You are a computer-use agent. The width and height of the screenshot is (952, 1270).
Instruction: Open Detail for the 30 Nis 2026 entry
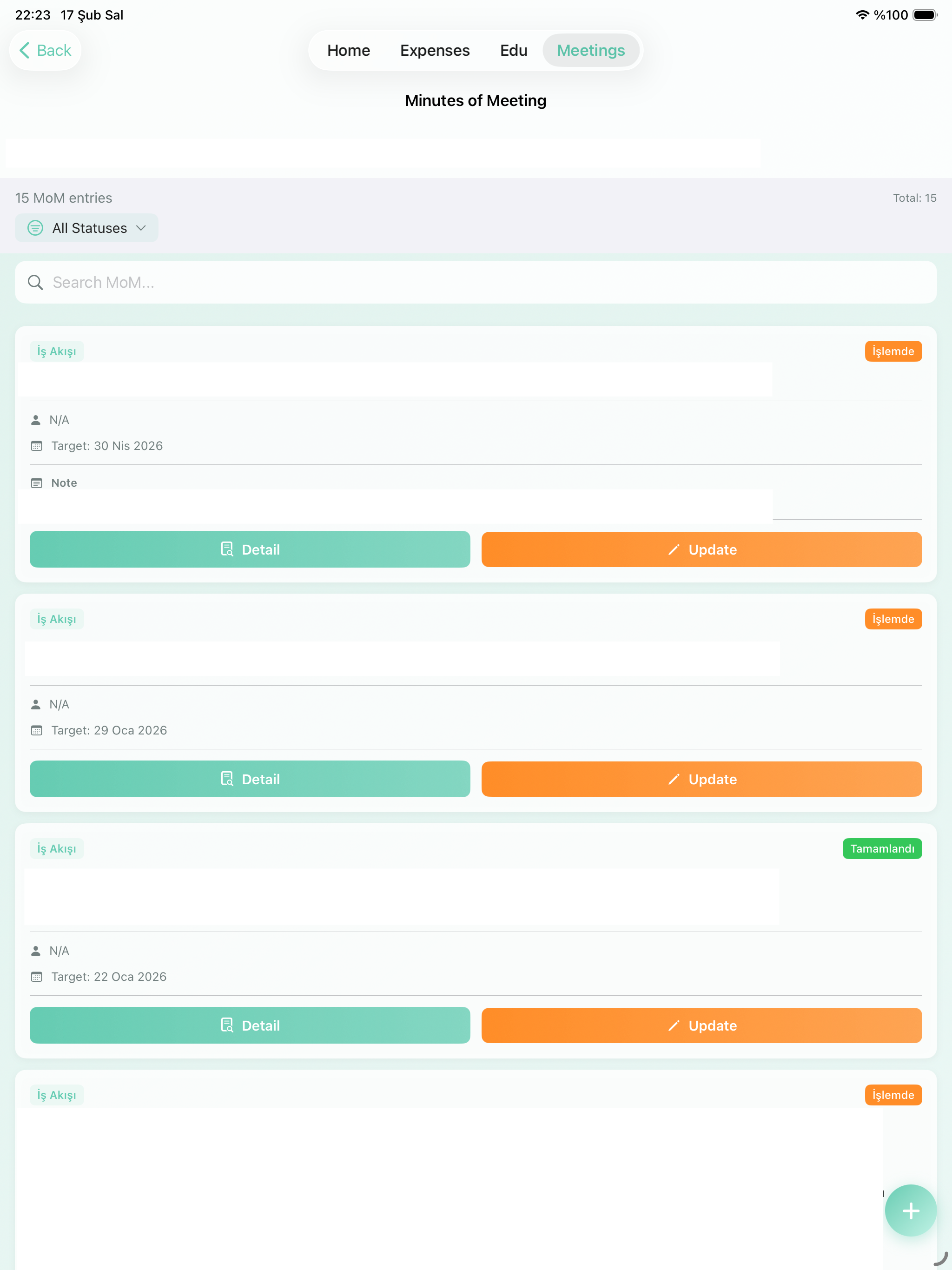click(x=250, y=549)
